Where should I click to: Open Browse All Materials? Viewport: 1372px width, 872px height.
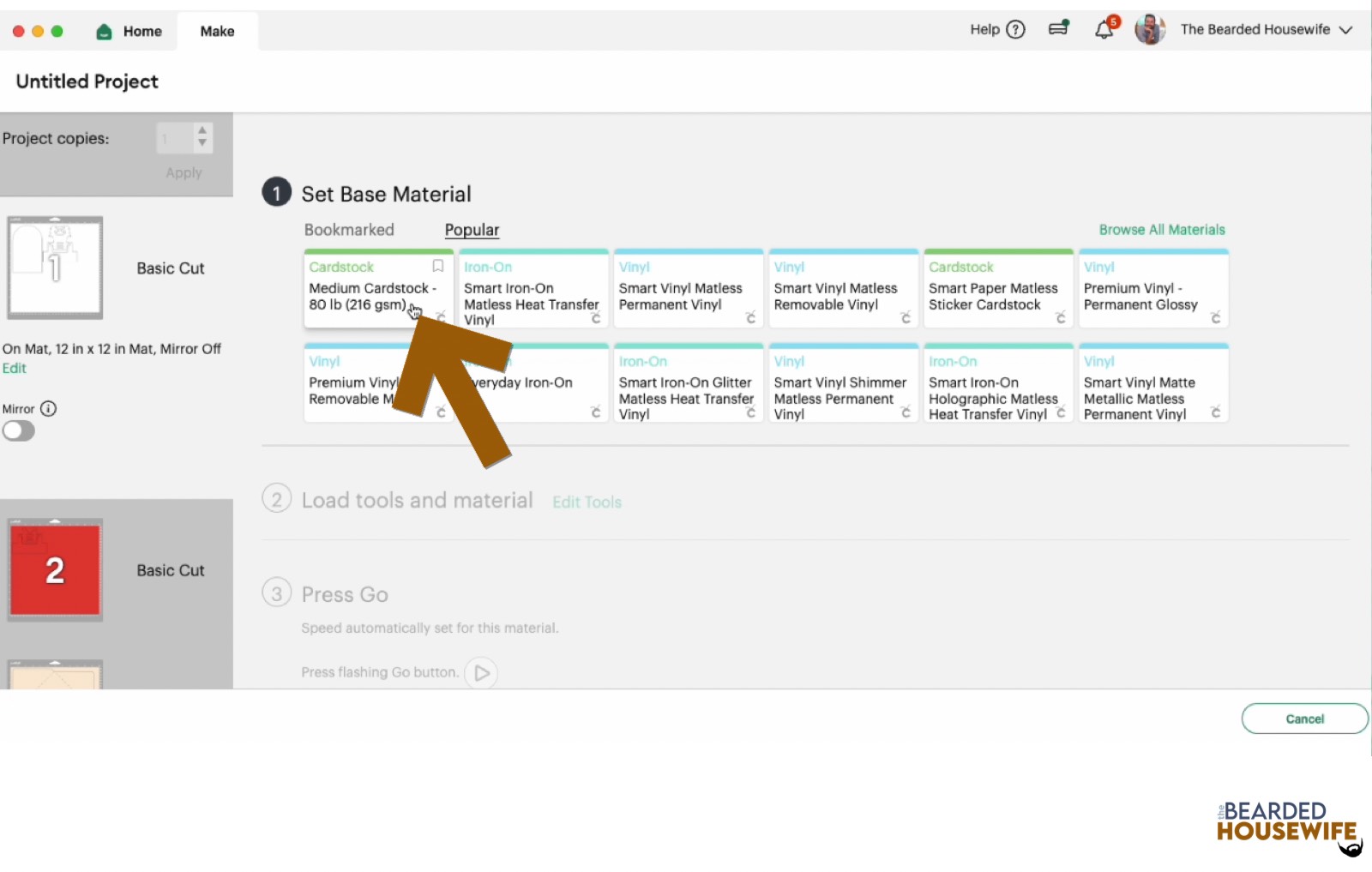click(x=1162, y=229)
